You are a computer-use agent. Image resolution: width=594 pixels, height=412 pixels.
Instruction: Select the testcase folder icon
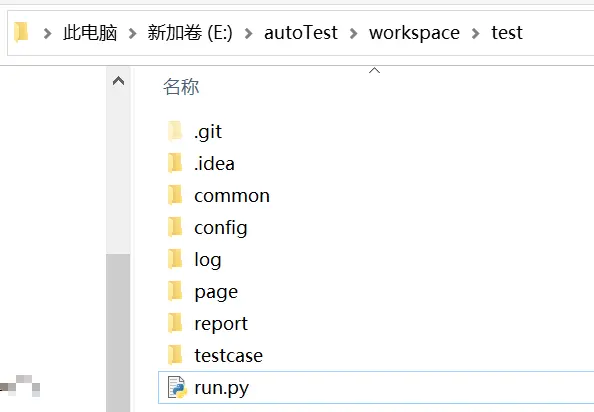(175, 355)
